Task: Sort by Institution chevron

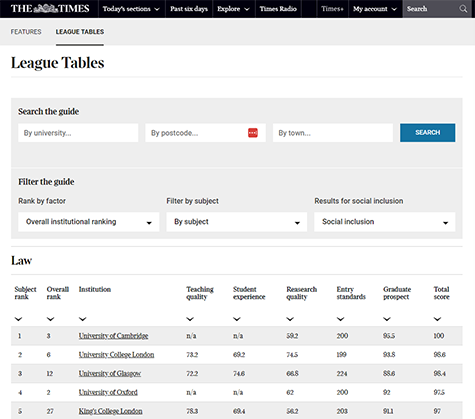Action: [83, 319]
